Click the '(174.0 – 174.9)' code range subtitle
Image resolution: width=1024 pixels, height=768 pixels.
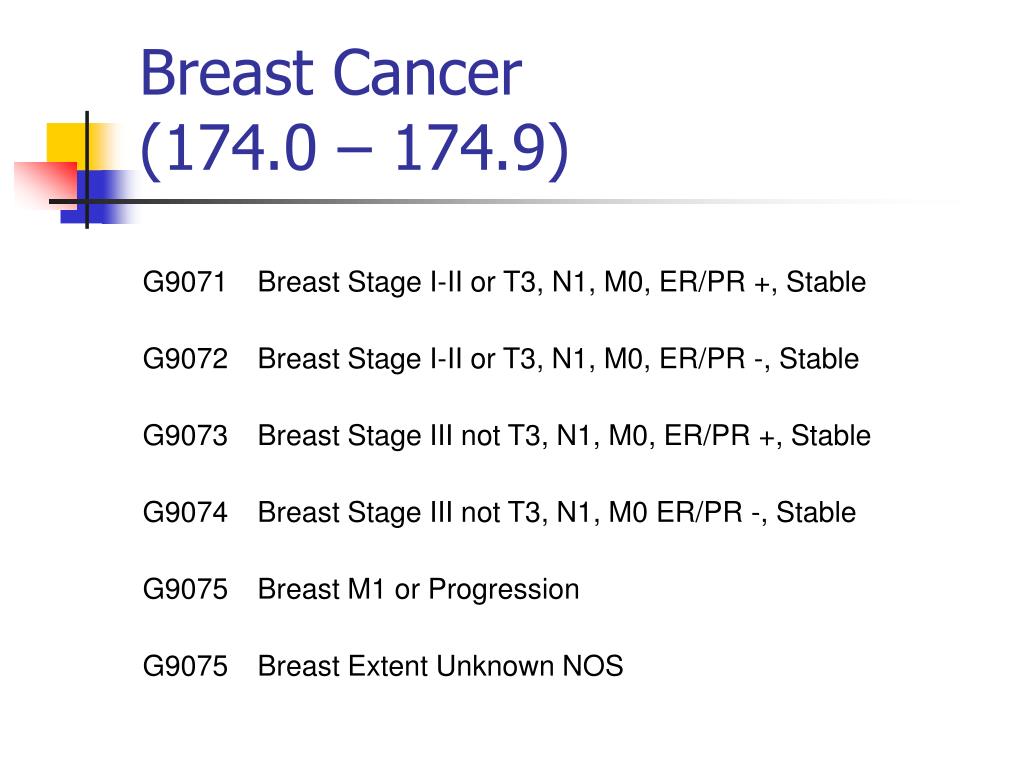pyautogui.click(x=355, y=149)
